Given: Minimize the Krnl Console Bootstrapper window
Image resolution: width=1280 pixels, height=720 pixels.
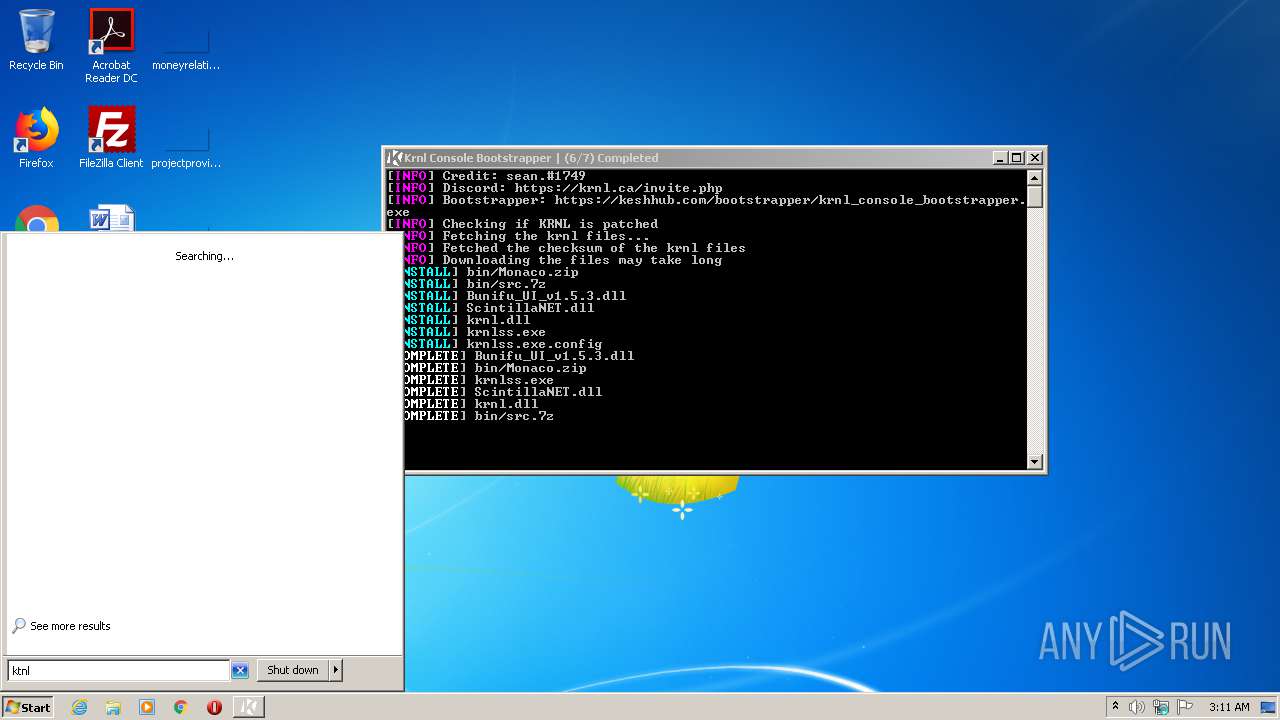Looking at the screenshot, I should [1000, 158].
